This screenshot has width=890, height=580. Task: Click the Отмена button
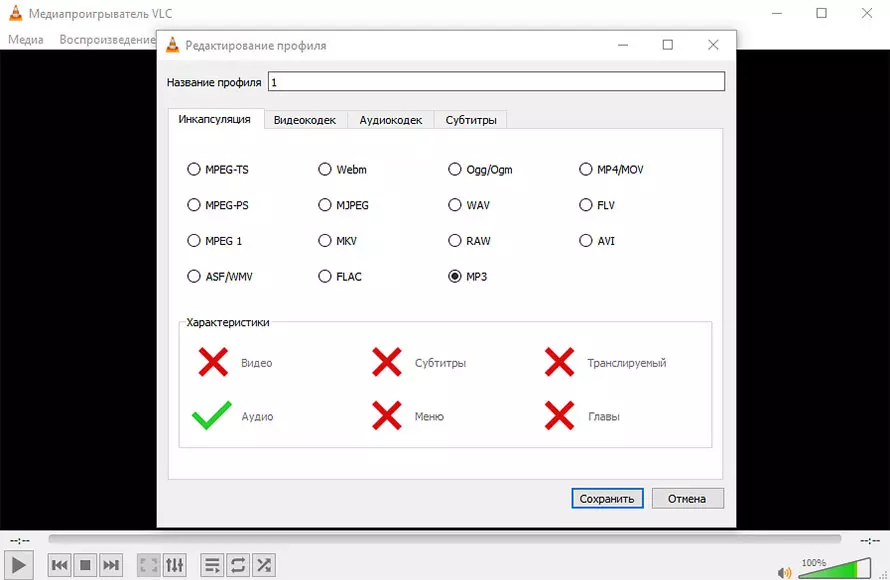point(687,498)
